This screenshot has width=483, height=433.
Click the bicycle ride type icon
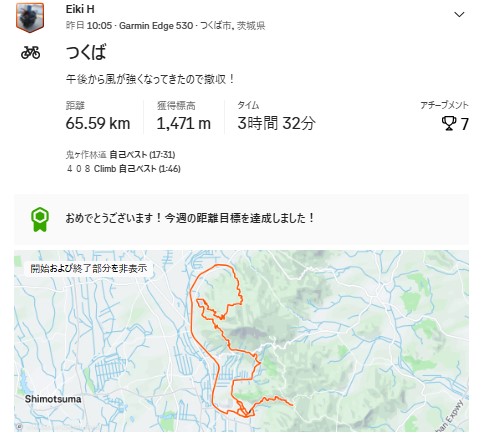tap(30, 52)
